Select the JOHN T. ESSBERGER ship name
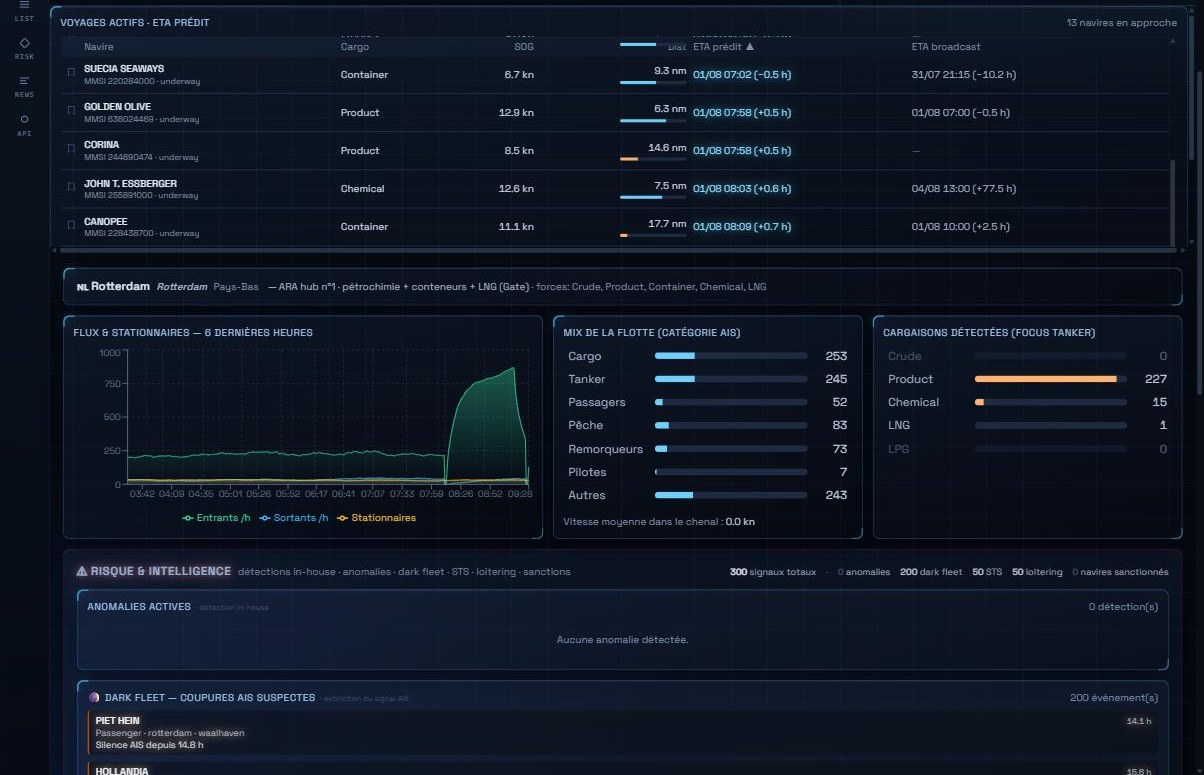Viewport: 1204px width, 775px height. pyautogui.click(x=130, y=183)
